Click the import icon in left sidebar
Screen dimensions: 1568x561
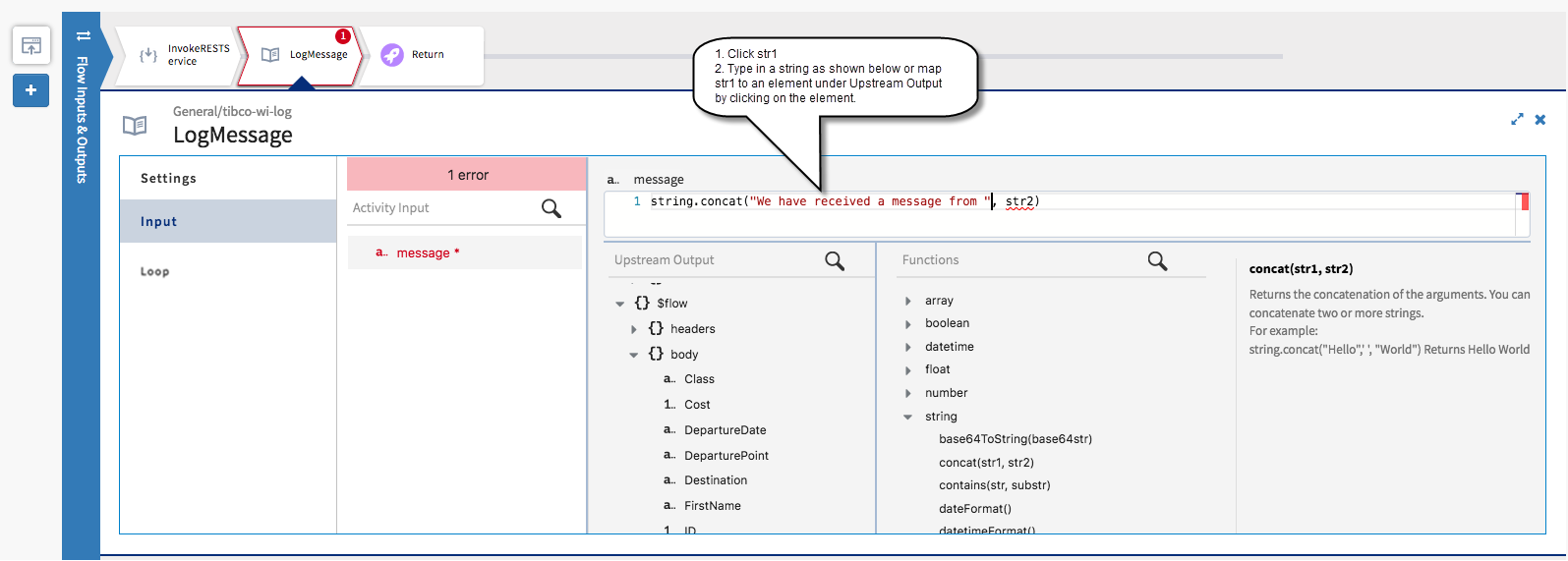[30, 45]
